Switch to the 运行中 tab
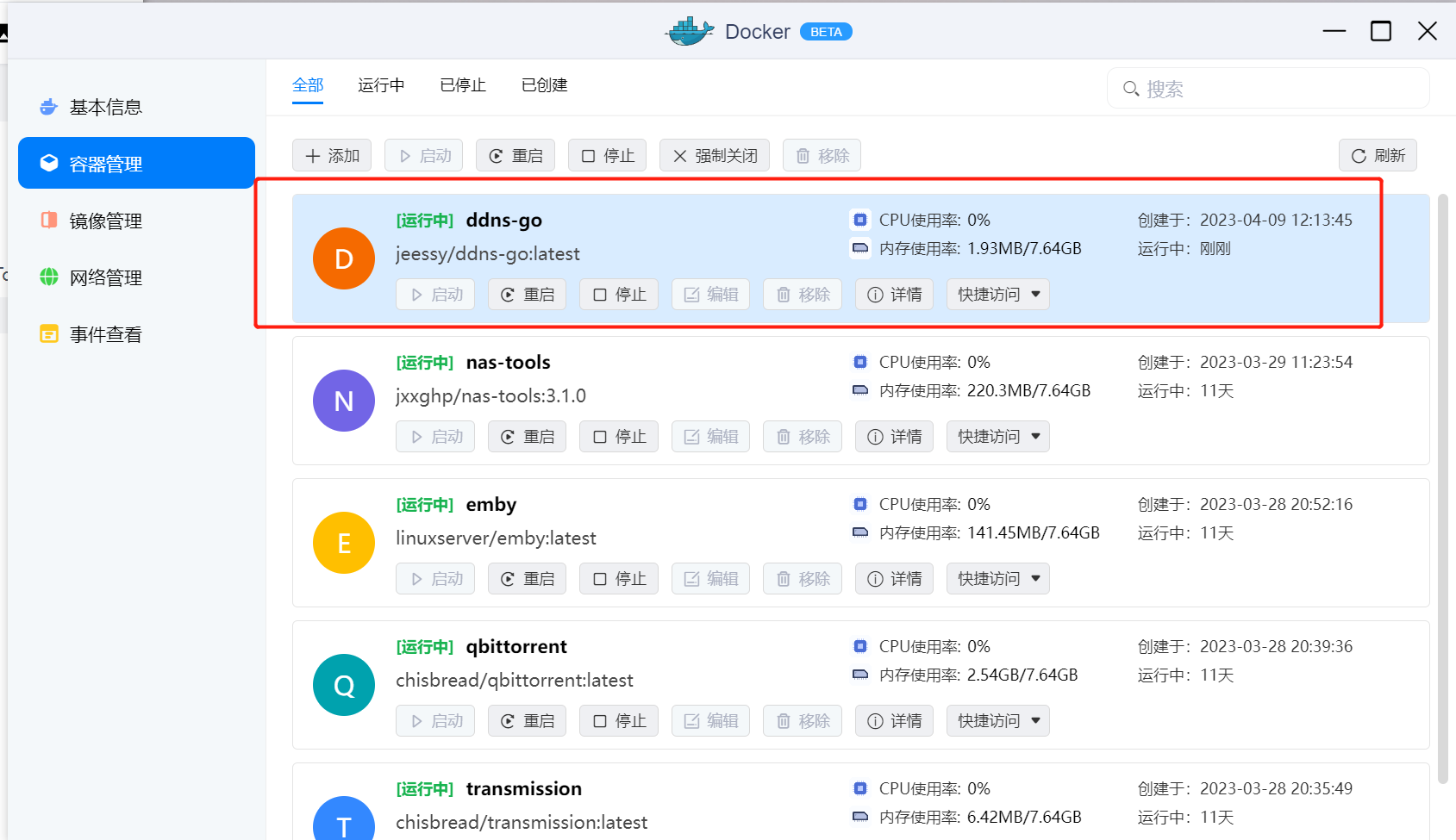Screen dimensions: 1456x840 coord(381,85)
